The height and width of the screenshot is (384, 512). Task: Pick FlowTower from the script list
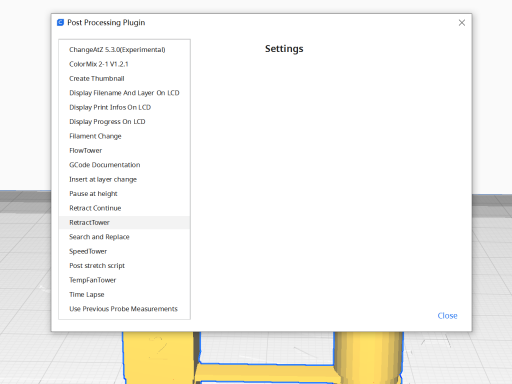[124, 151]
